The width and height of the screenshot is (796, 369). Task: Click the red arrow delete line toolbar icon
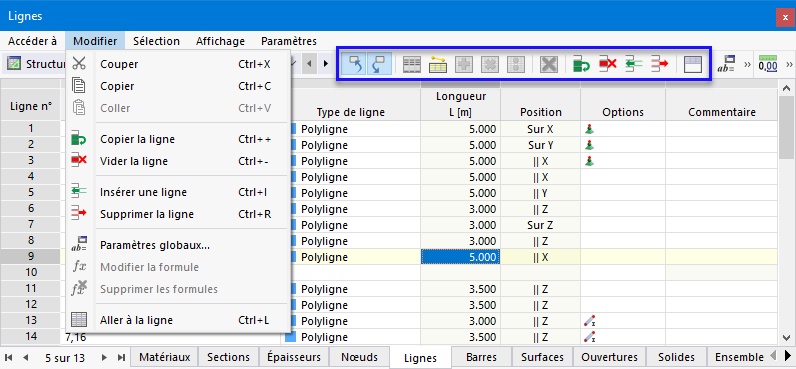pos(660,64)
